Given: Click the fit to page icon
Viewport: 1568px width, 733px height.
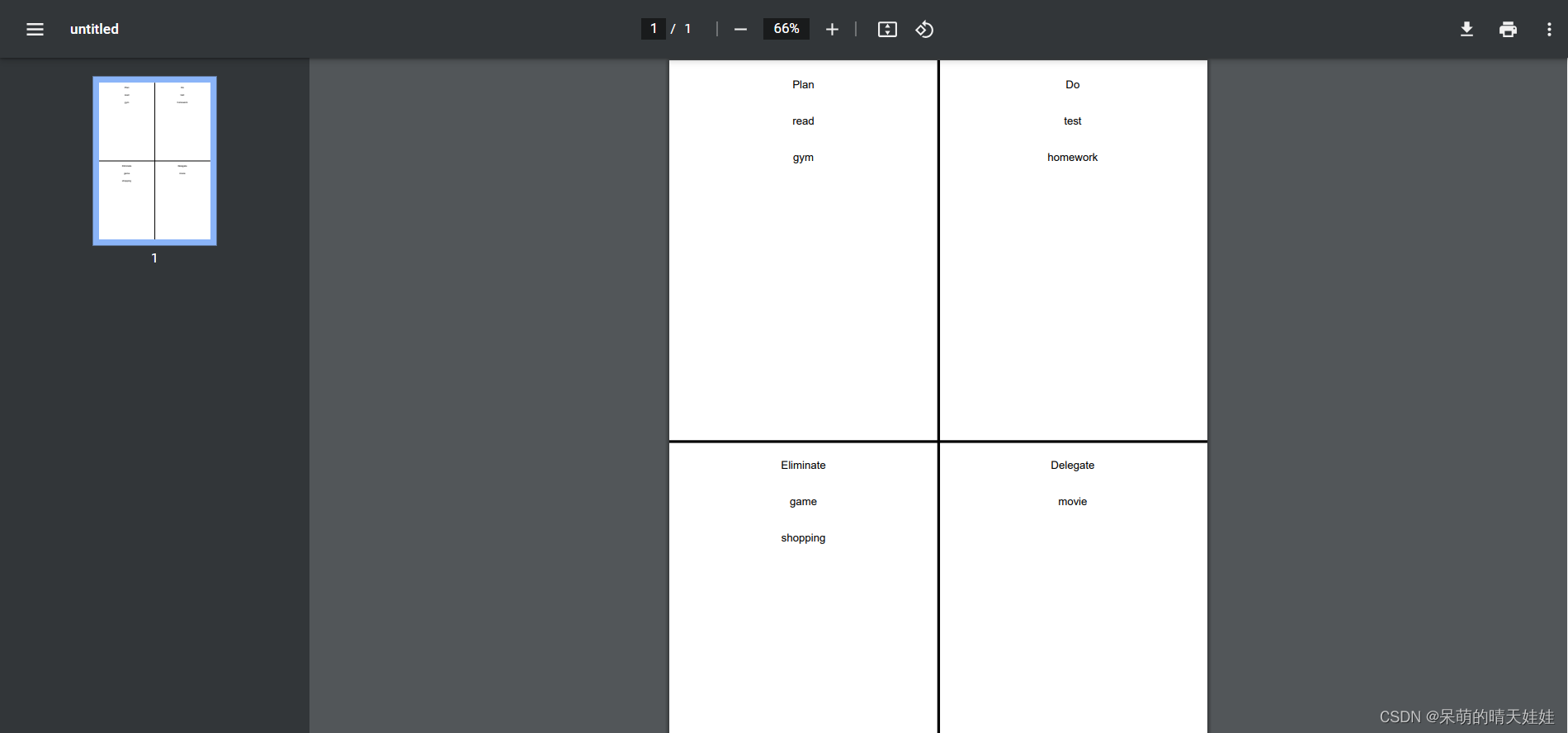Looking at the screenshot, I should (887, 30).
